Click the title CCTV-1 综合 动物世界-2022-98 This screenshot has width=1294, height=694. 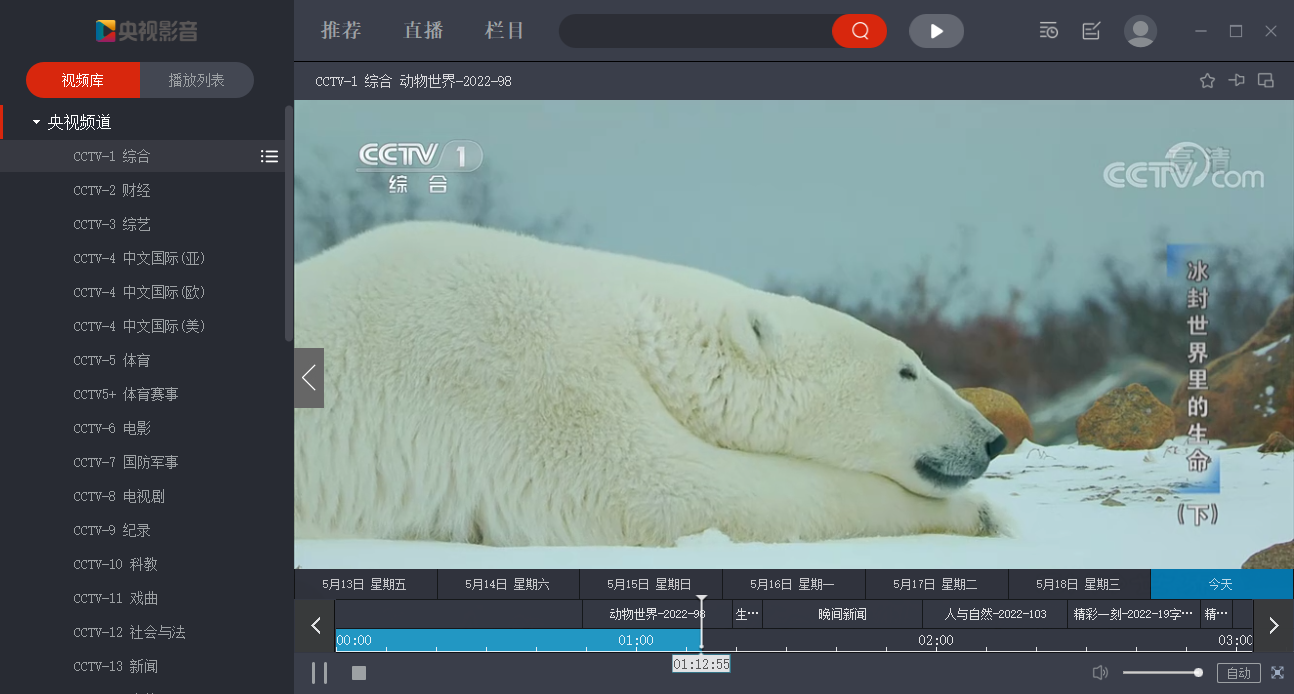(413, 81)
